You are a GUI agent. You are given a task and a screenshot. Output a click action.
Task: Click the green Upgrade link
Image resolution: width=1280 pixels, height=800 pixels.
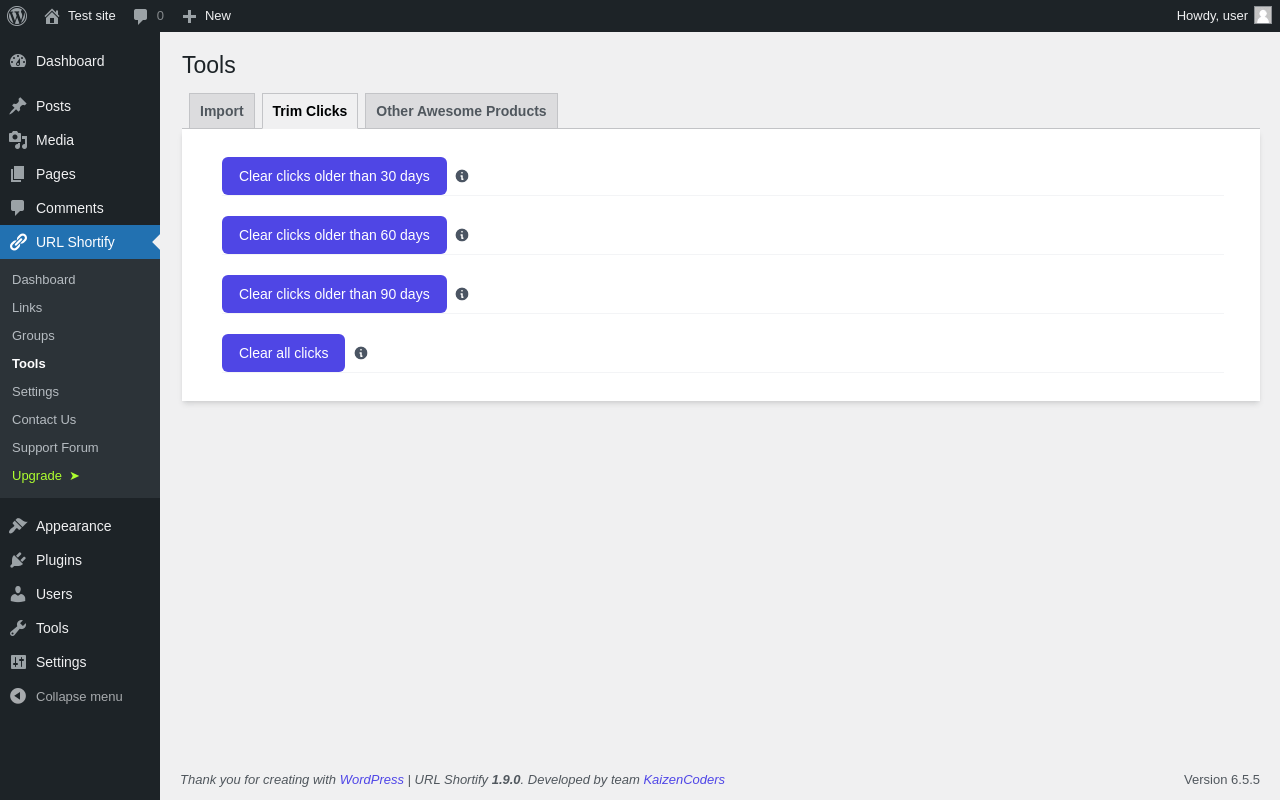coord(46,476)
